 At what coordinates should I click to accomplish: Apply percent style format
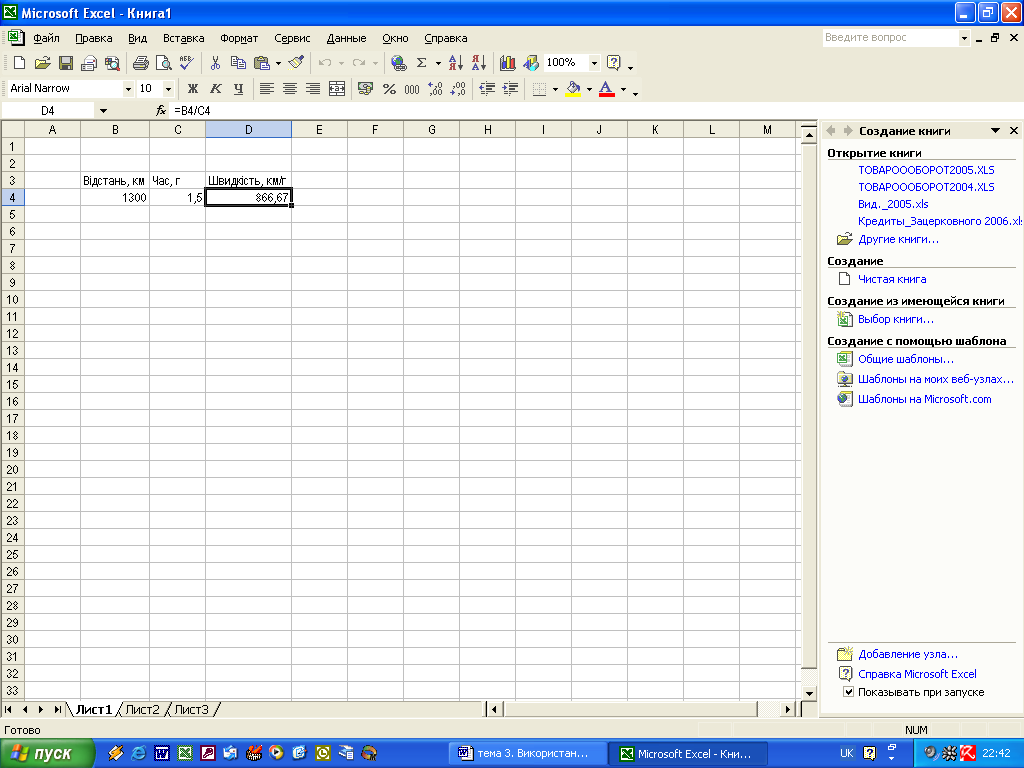point(389,89)
